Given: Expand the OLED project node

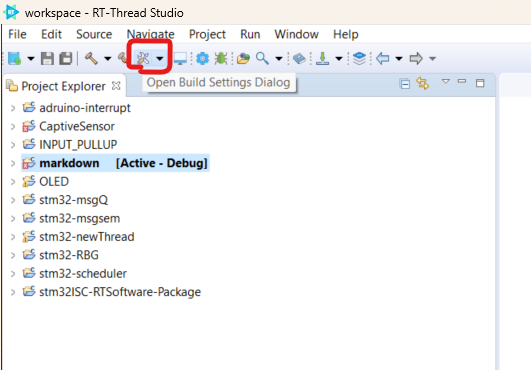Looking at the screenshot, I should coord(13,182).
